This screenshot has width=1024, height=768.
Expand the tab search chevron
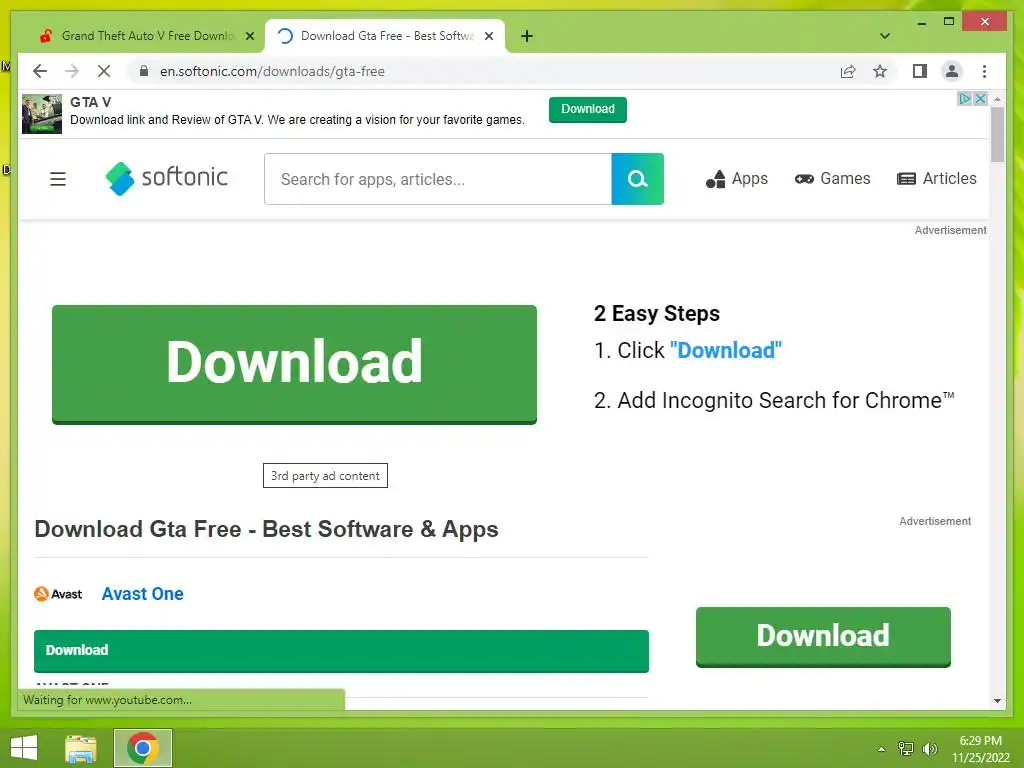pos(885,36)
